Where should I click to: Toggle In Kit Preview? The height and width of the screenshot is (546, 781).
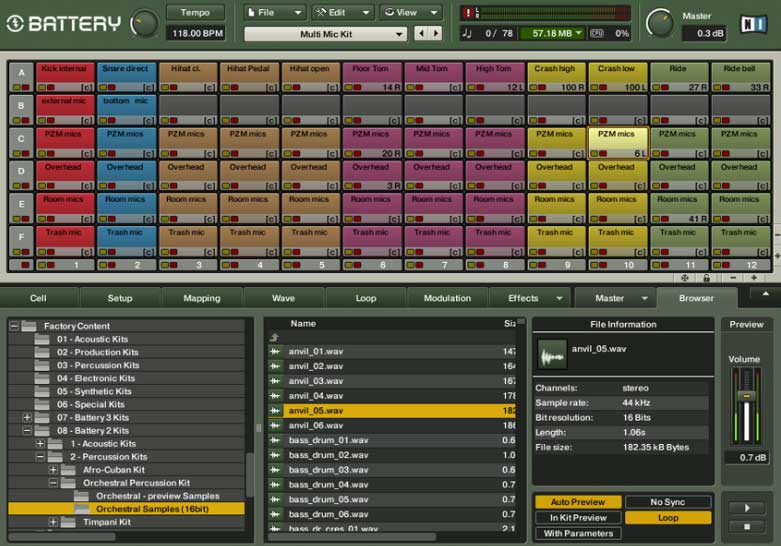578,518
